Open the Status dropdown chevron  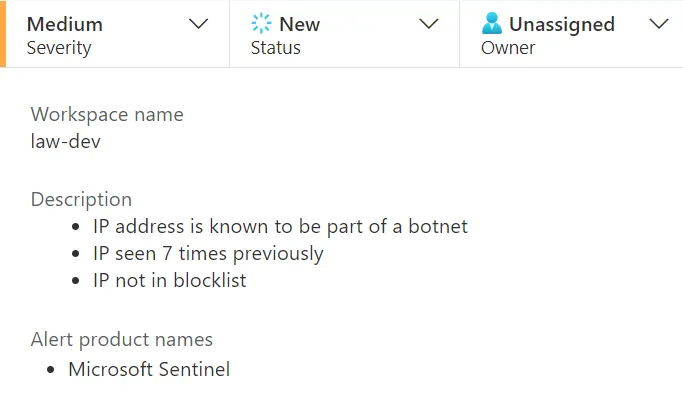[x=429, y=25]
